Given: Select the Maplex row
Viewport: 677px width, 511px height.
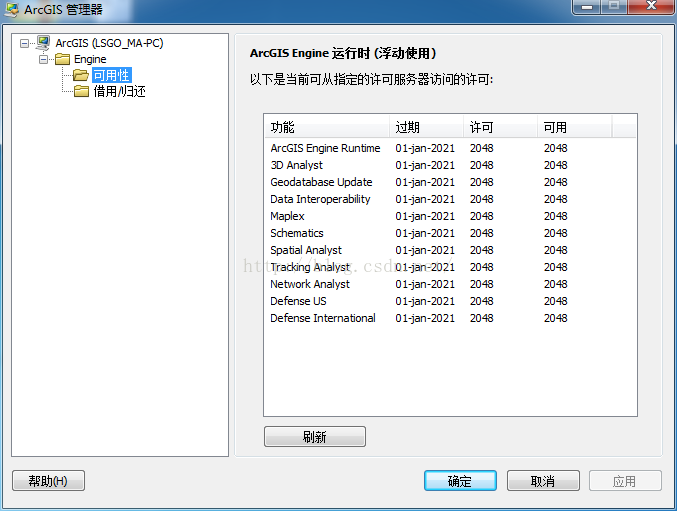Looking at the screenshot, I should pos(450,216).
